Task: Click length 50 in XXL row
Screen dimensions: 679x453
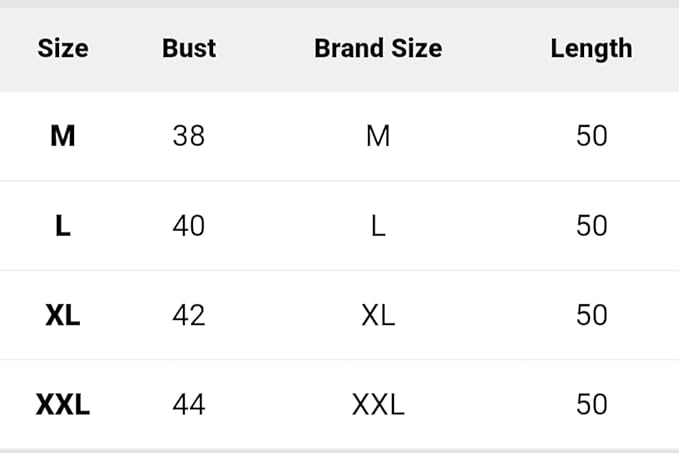Action: (591, 405)
